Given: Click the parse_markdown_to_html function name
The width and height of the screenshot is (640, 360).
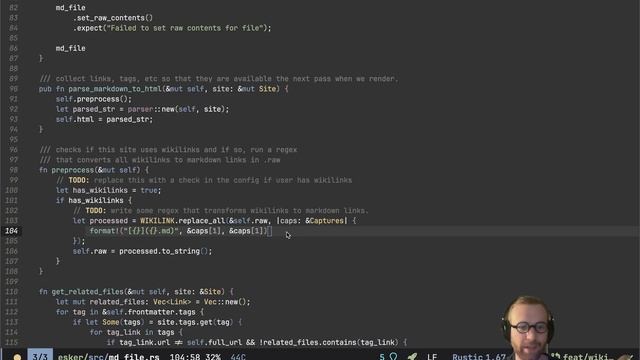Looking at the screenshot, I should click(116, 89).
